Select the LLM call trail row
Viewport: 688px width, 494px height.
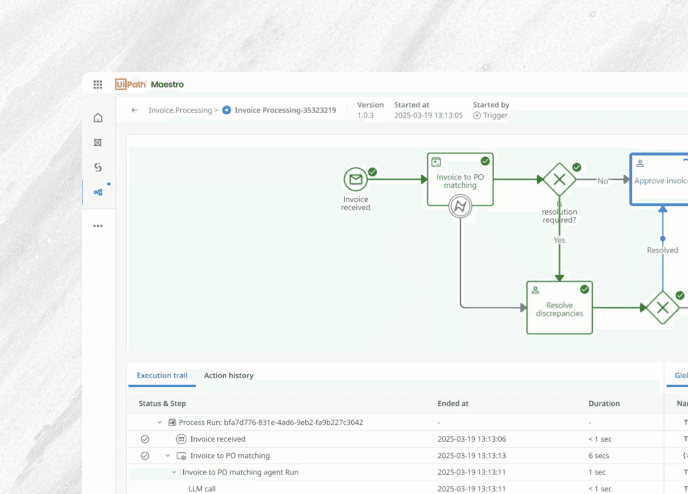tap(395, 488)
